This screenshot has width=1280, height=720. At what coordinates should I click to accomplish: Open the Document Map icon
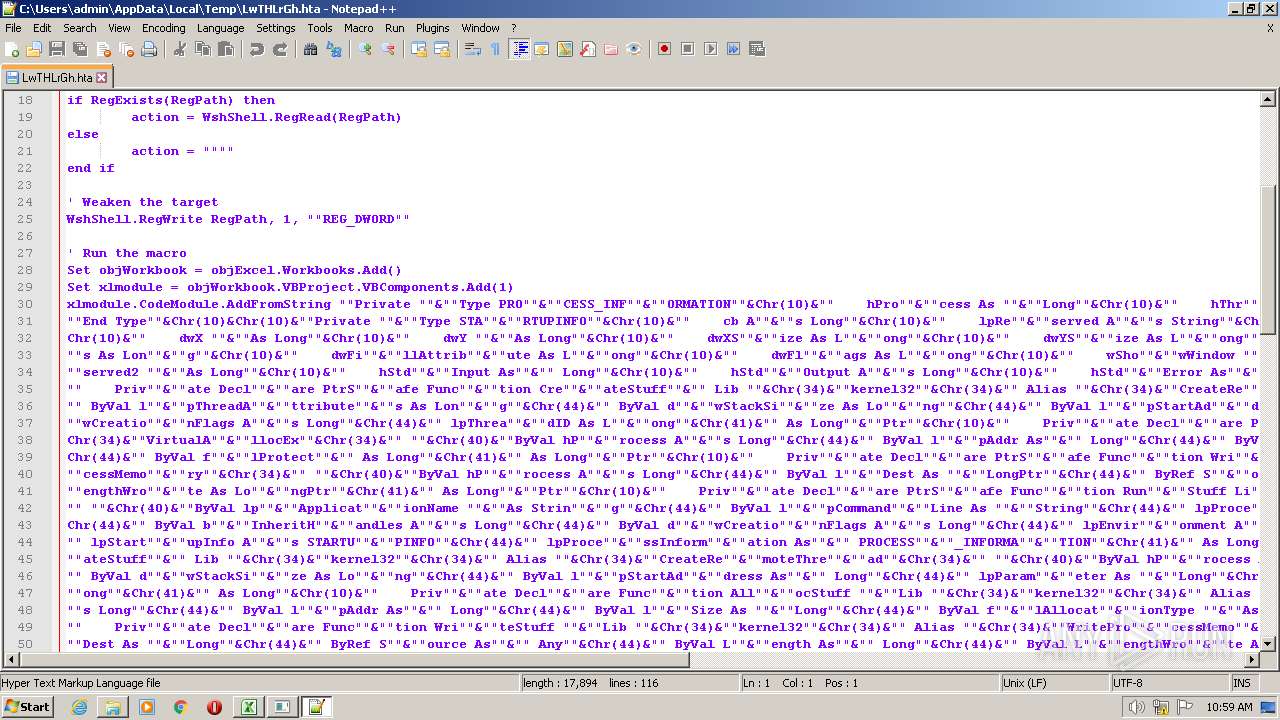(565, 49)
